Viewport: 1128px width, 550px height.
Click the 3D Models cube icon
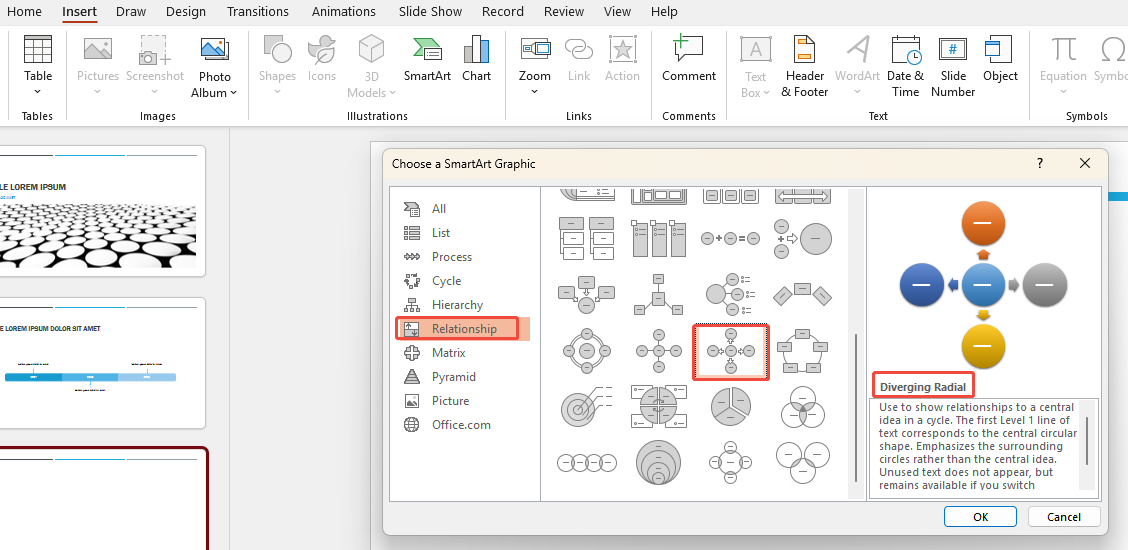coord(371,49)
